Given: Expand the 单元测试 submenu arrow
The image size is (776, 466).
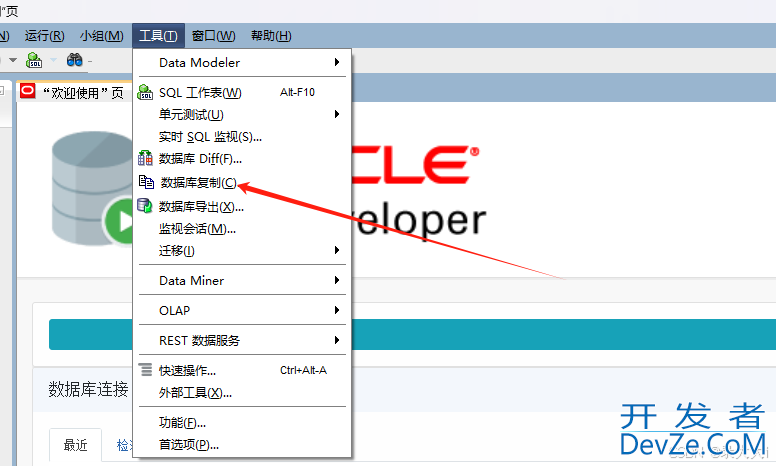Looking at the screenshot, I should [x=337, y=114].
